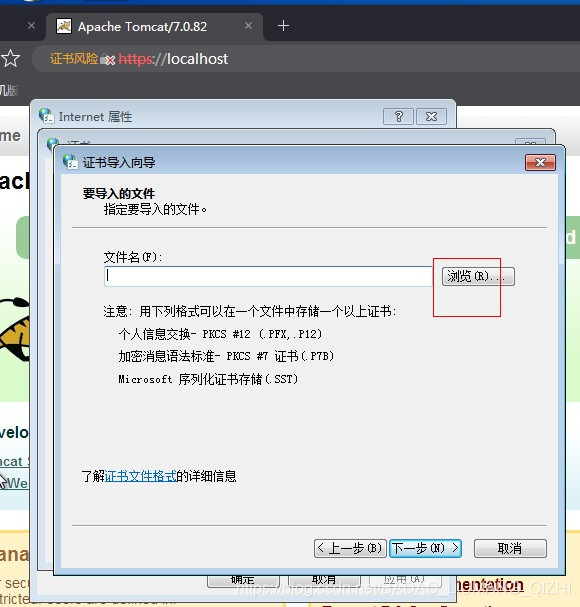Image resolution: width=580 pixels, height=607 pixels.
Task: Close the first browser tab on the left
Action: [32, 26]
